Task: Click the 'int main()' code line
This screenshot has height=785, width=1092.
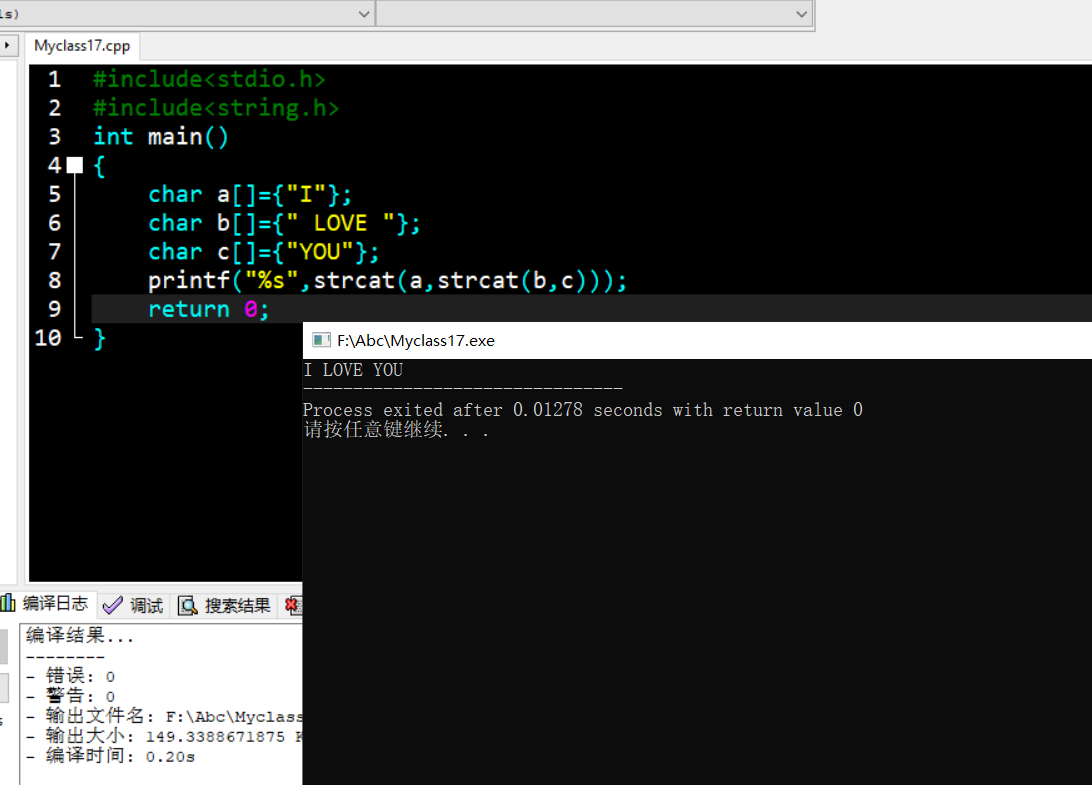Action: (161, 137)
